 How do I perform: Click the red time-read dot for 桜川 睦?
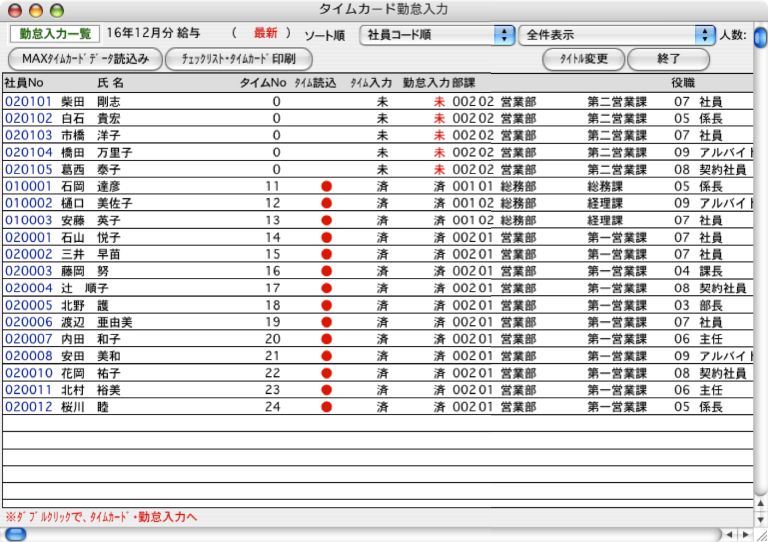[x=325, y=407]
